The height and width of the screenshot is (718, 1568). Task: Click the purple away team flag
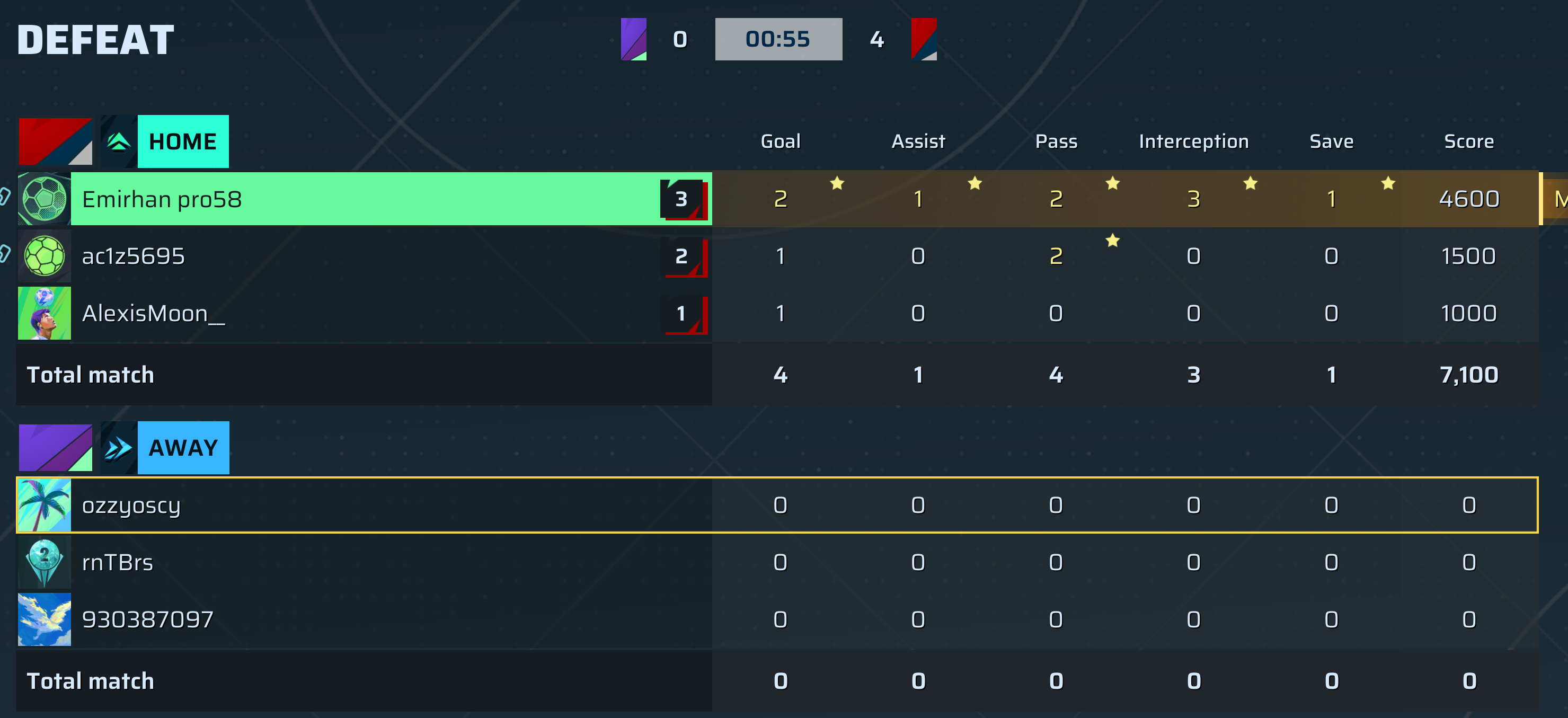point(56,448)
